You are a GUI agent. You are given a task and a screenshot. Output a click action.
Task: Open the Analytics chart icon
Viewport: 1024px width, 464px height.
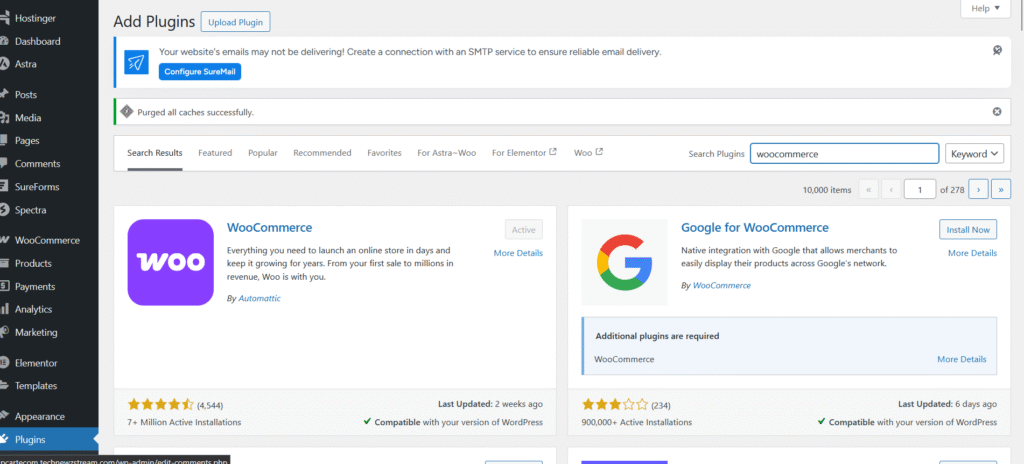pos(3,309)
